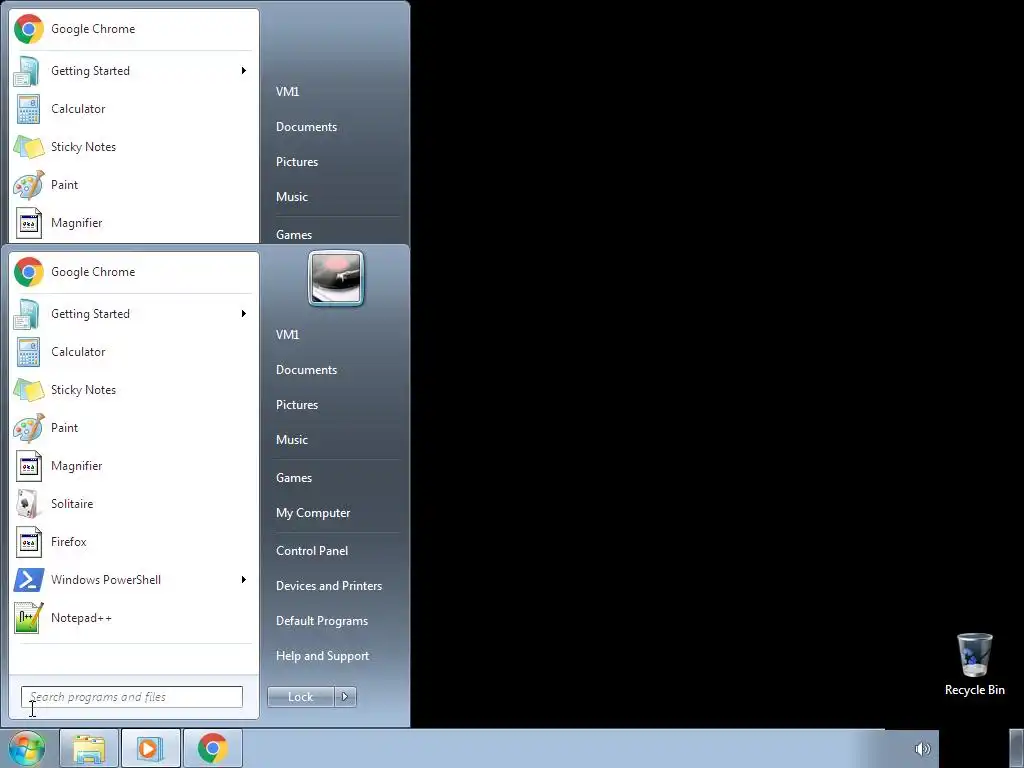Image resolution: width=1024 pixels, height=768 pixels.
Task: Expand the arrow beside the Lock button
Action: (x=345, y=697)
